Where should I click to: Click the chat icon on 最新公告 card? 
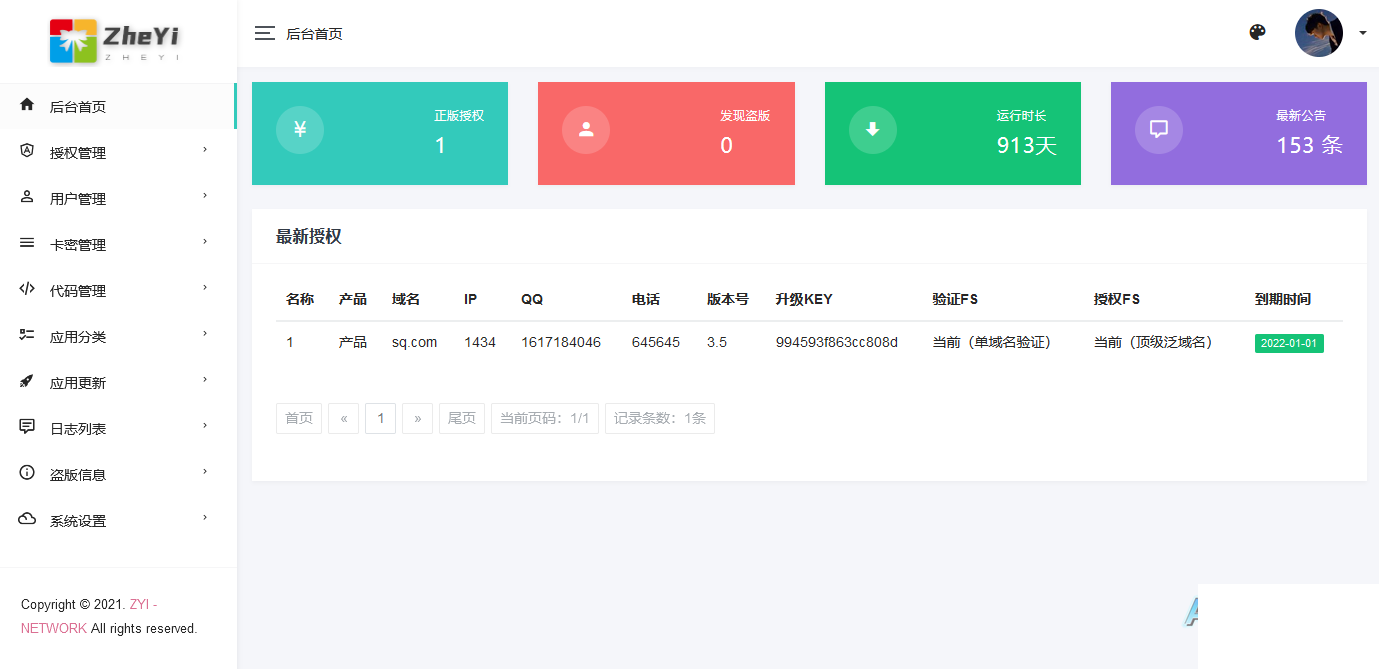(x=1158, y=130)
